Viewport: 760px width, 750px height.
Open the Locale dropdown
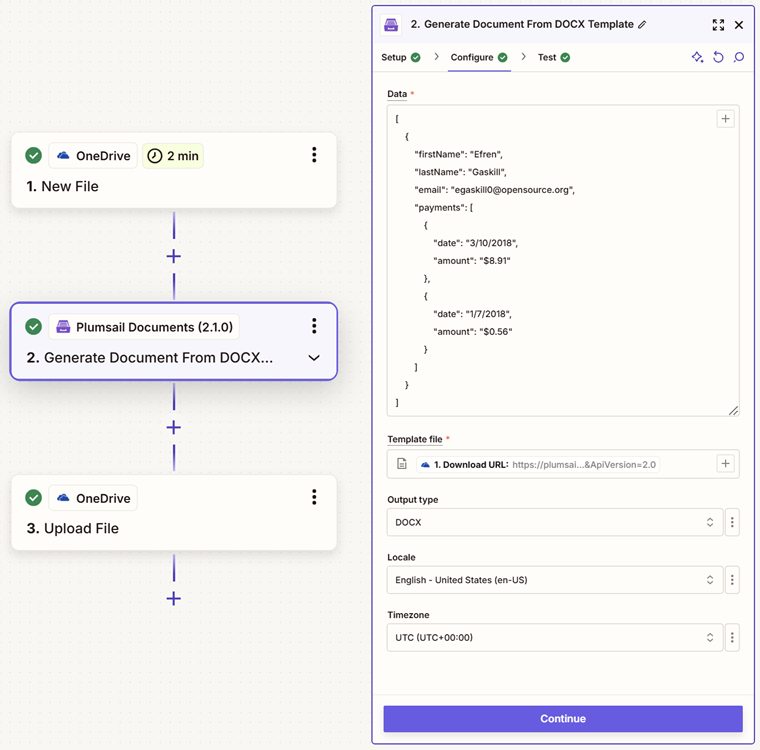click(x=554, y=580)
